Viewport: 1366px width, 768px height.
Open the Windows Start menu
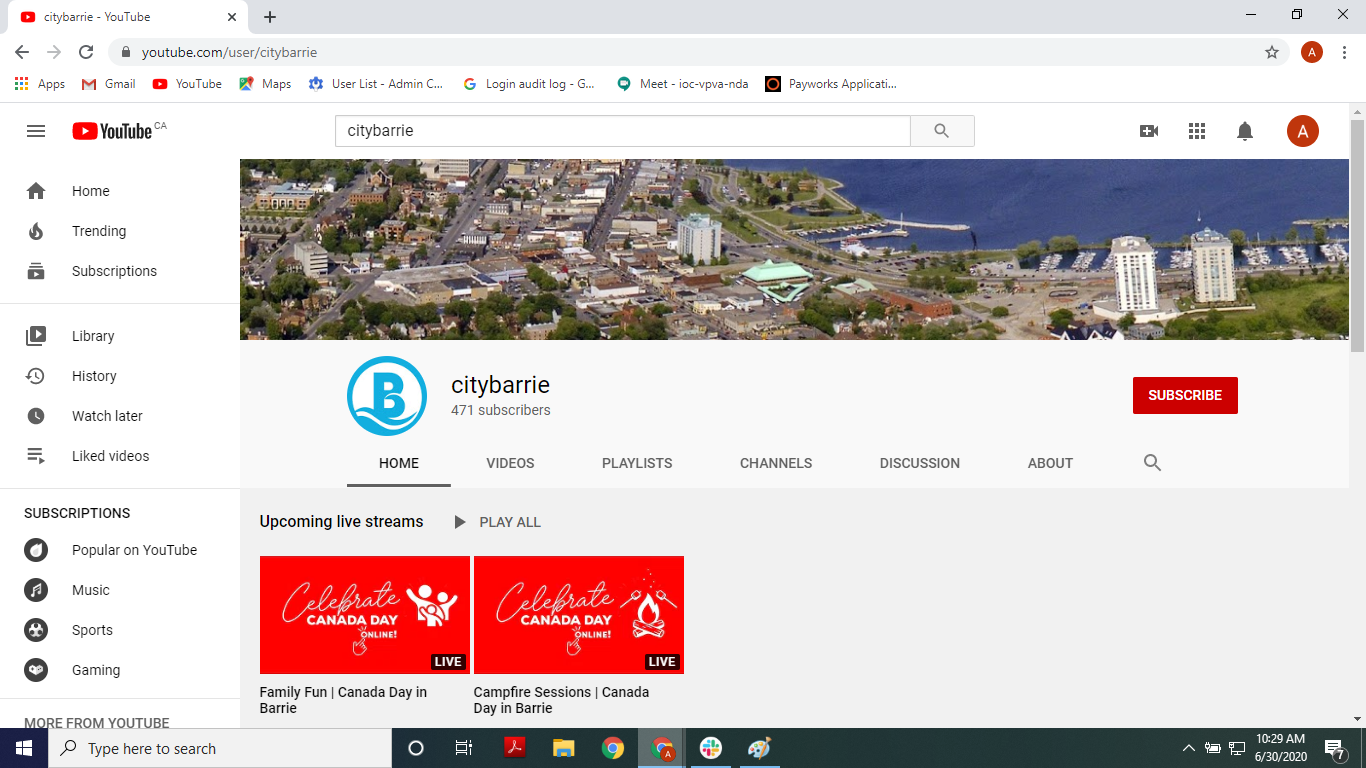24,748
